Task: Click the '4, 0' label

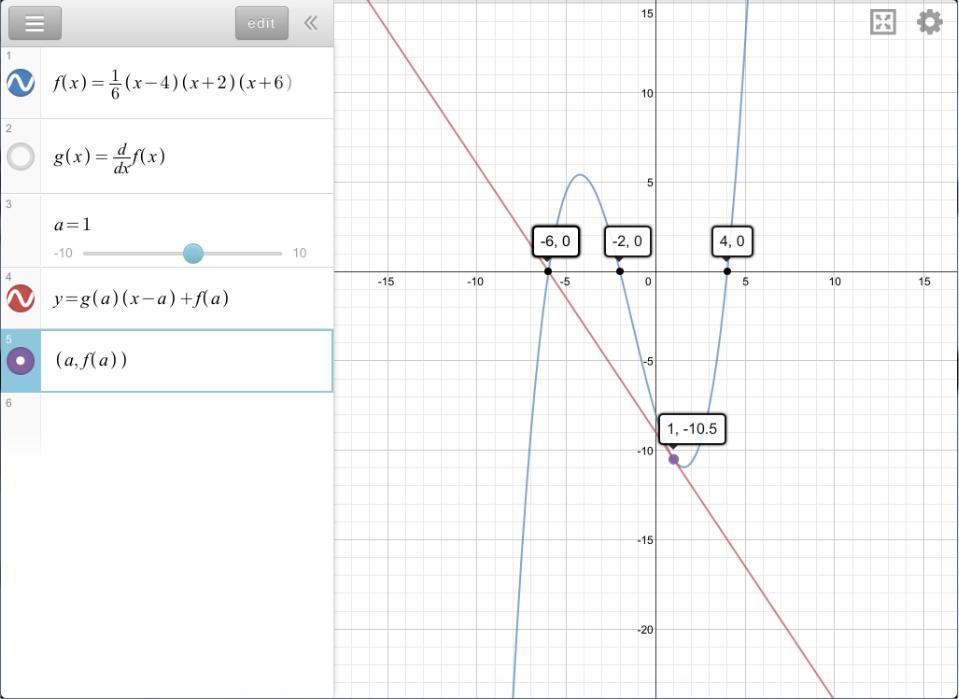Action: 732,241
